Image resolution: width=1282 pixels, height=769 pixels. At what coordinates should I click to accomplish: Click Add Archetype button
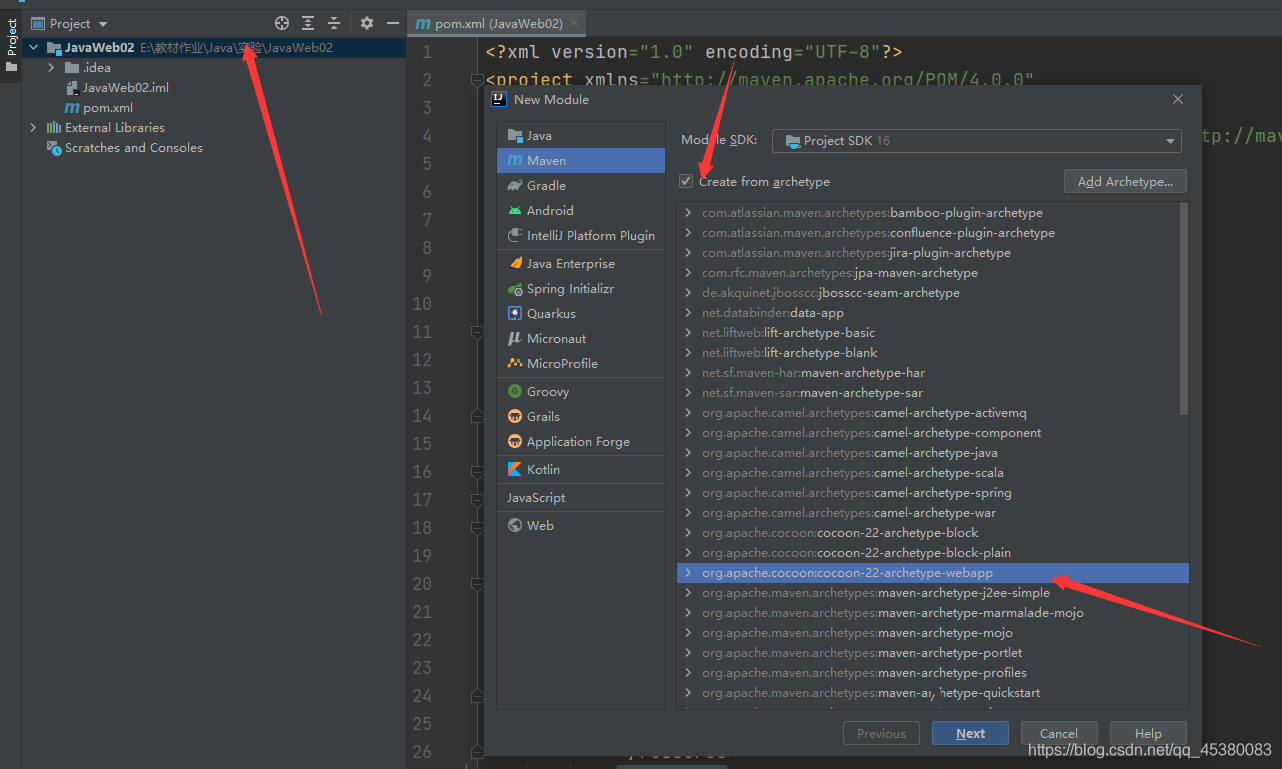coord(1125,182)
